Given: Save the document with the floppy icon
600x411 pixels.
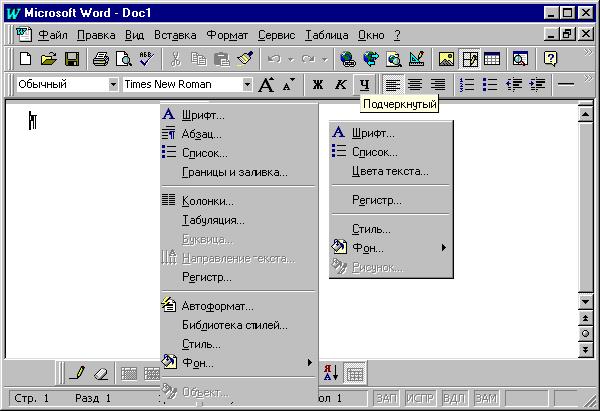Looking at the screenshot, I should coord(72,59).
